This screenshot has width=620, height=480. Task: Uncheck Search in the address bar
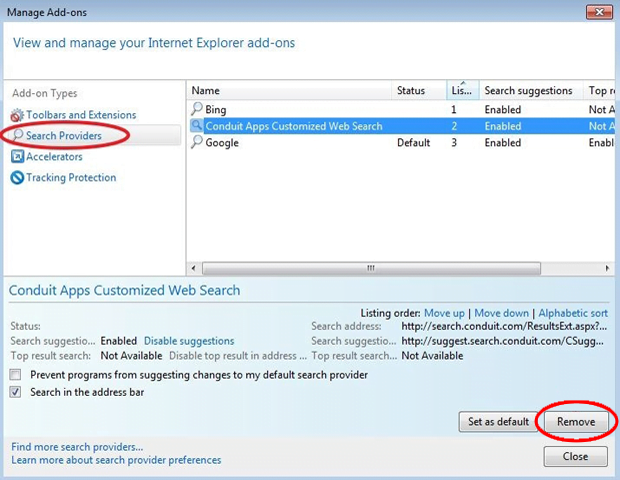[15, 392]
